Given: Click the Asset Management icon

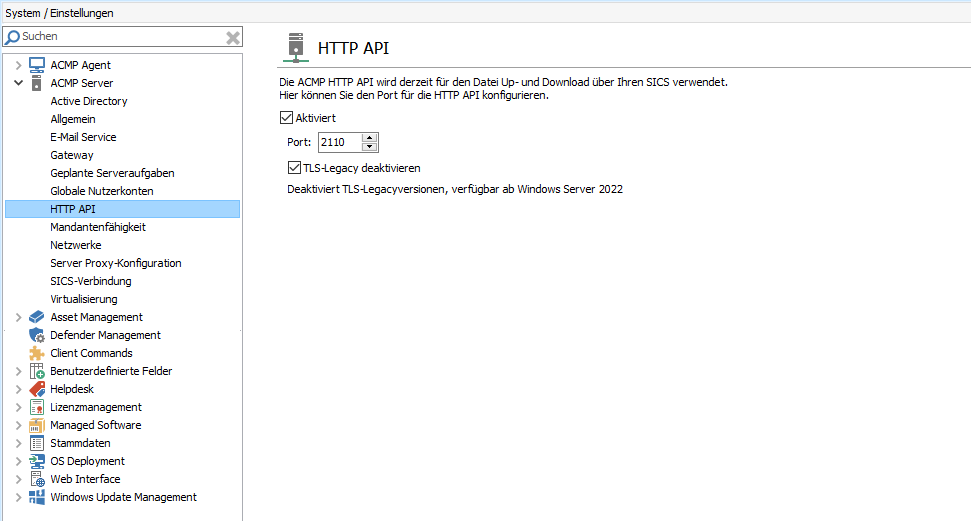Looking at the screenshot, I should click(x=37, y=317).
